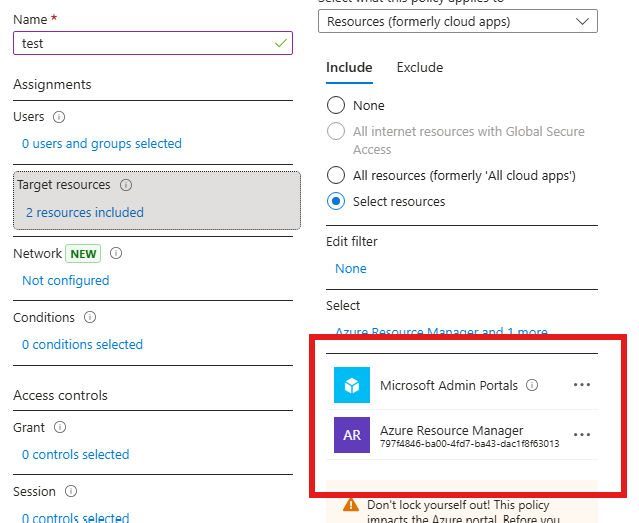Click the Access controls heading
The height and width of the screenshot is (523, 639).
point(60,395)
